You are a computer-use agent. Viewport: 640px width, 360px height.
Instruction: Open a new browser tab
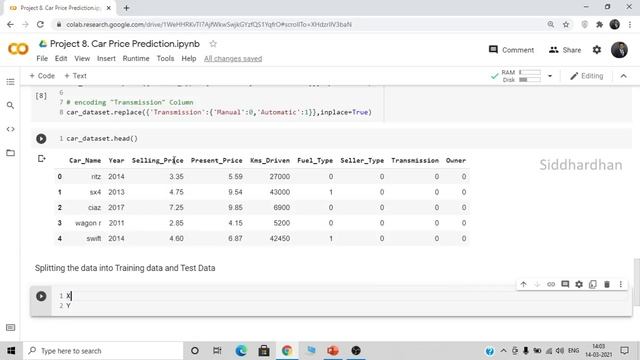coord(126,8)
